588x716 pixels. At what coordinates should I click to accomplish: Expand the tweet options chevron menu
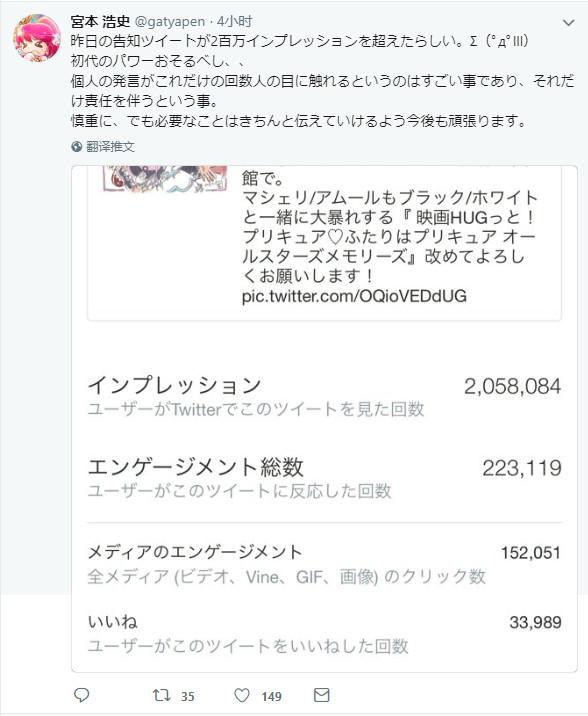point(568,22)
